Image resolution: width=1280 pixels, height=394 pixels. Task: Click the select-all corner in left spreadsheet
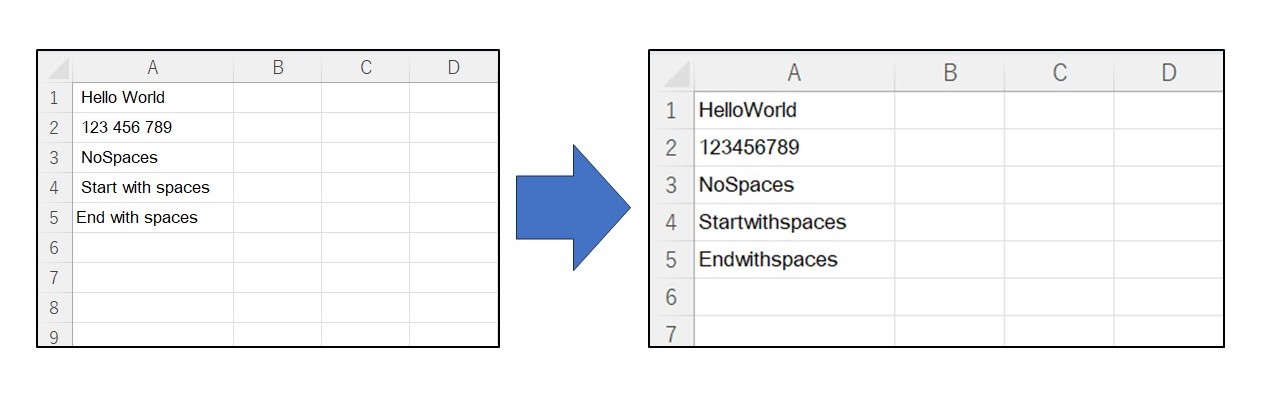(x=55, y=67)
